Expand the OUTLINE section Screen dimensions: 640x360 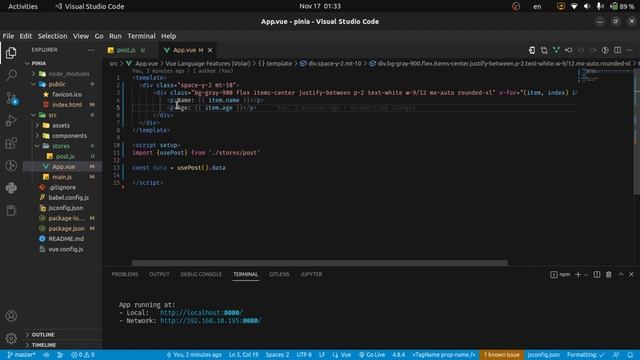coord(43,335)
